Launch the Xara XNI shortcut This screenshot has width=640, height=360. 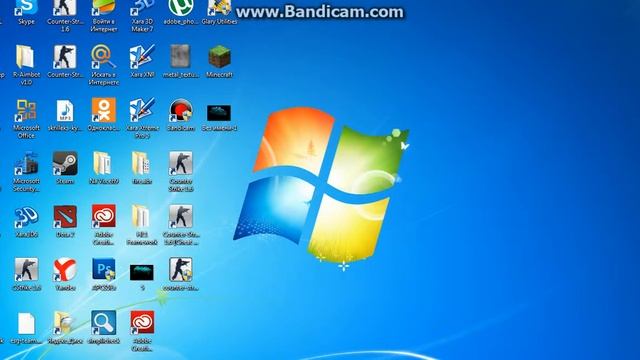click(142, 61)
